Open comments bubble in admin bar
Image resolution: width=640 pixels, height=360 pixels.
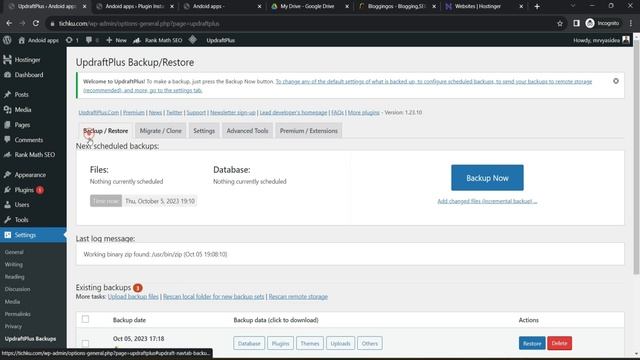[92, 40]
